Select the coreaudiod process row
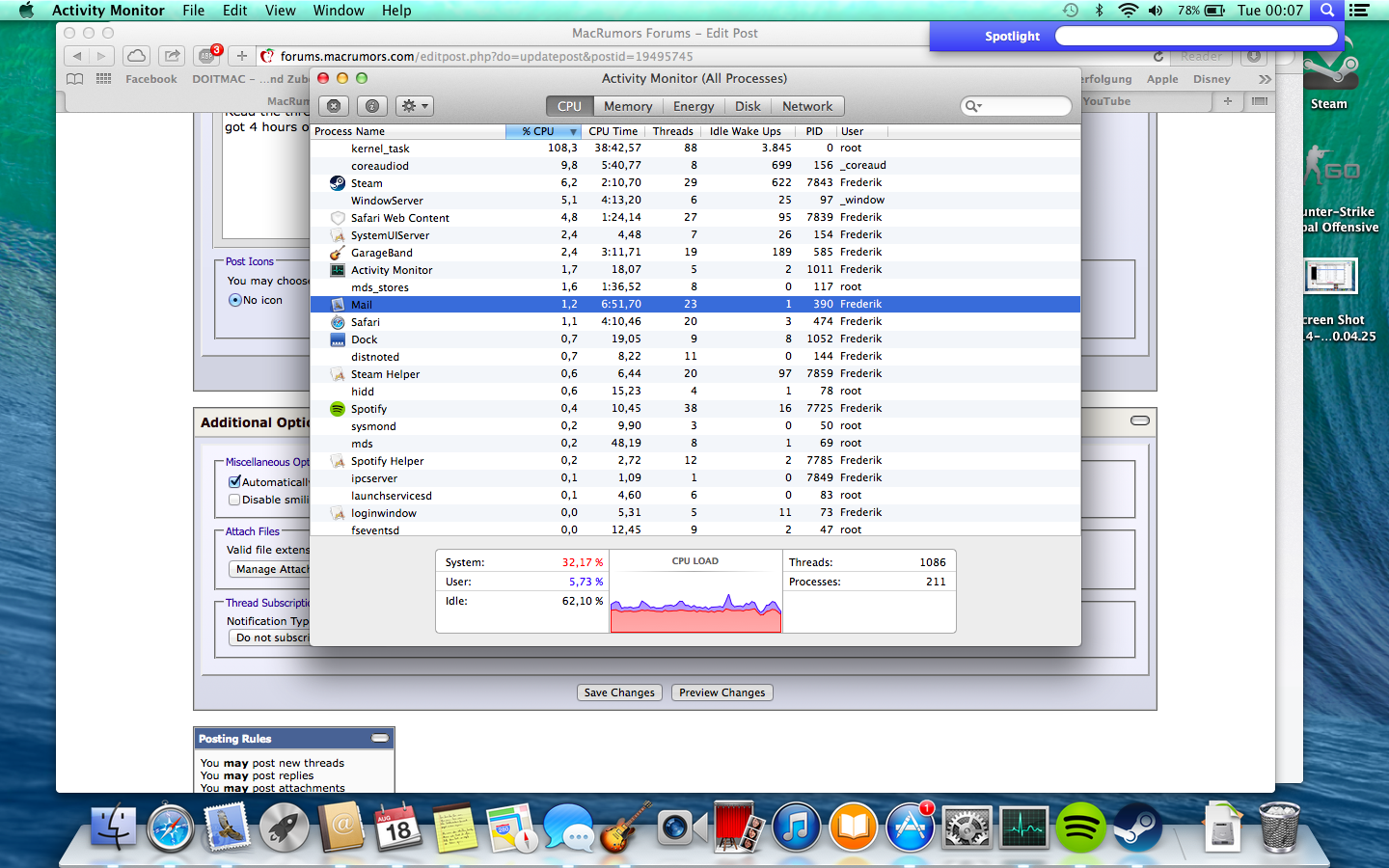 (x=695, y=166)
